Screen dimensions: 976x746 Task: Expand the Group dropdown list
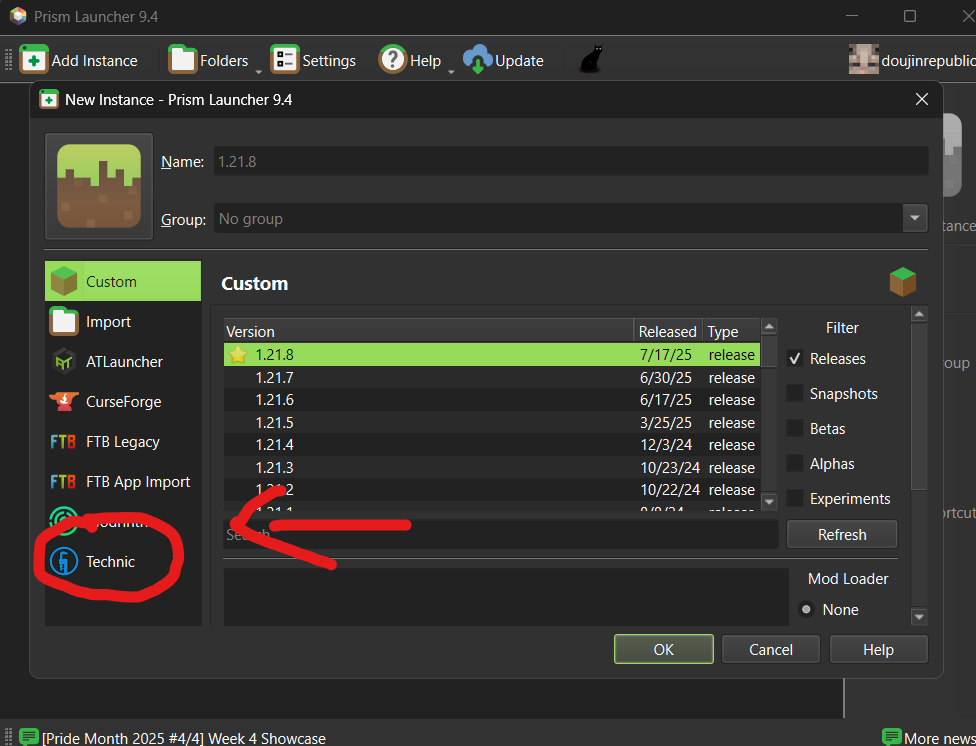914,218
